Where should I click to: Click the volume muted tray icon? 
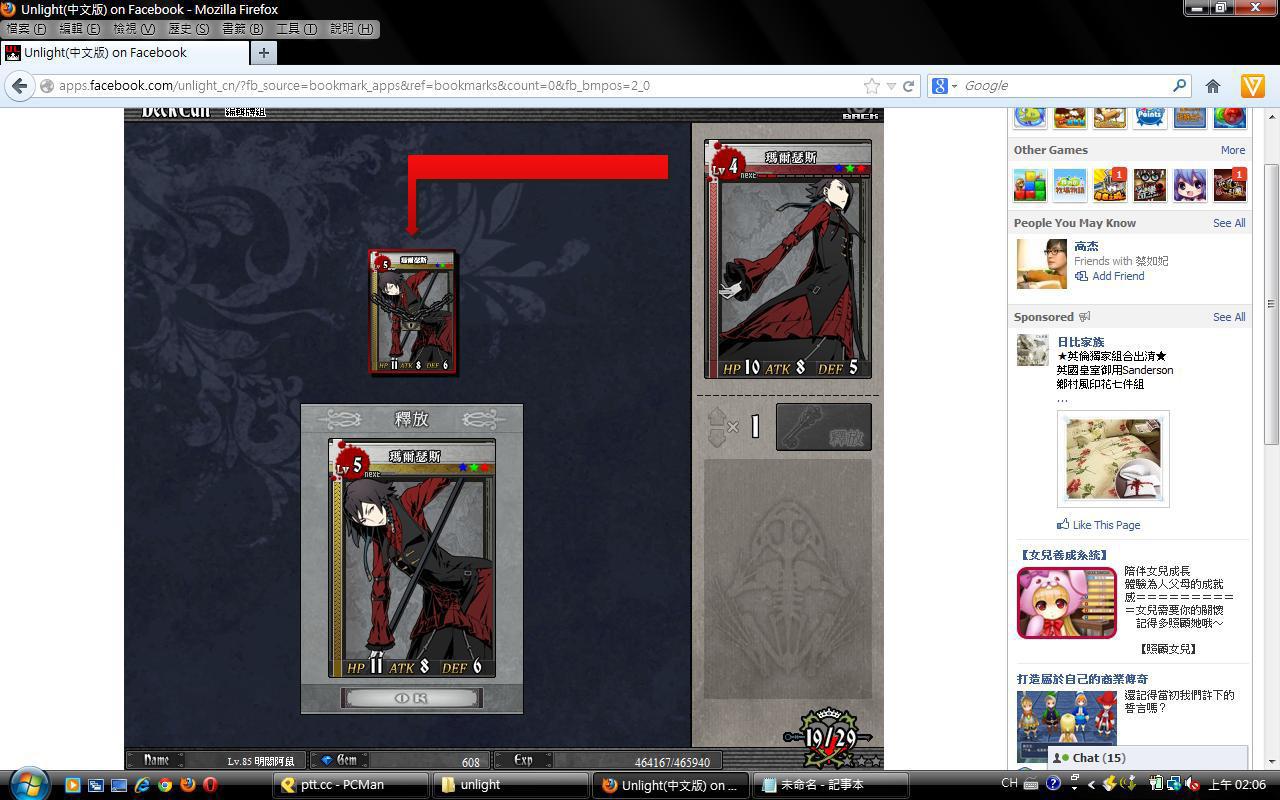(1192, 784)
